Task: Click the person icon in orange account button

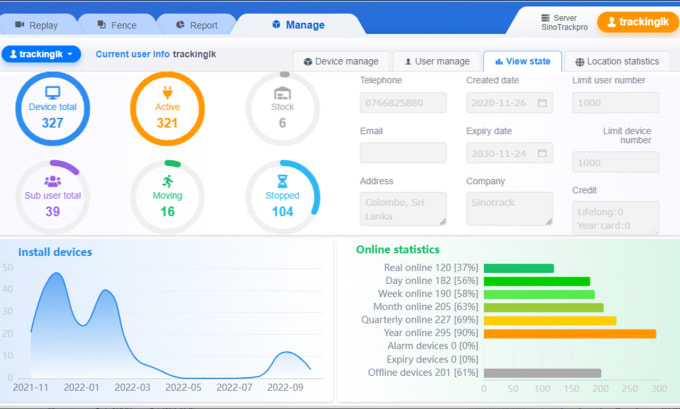Action: coord(611,22)
